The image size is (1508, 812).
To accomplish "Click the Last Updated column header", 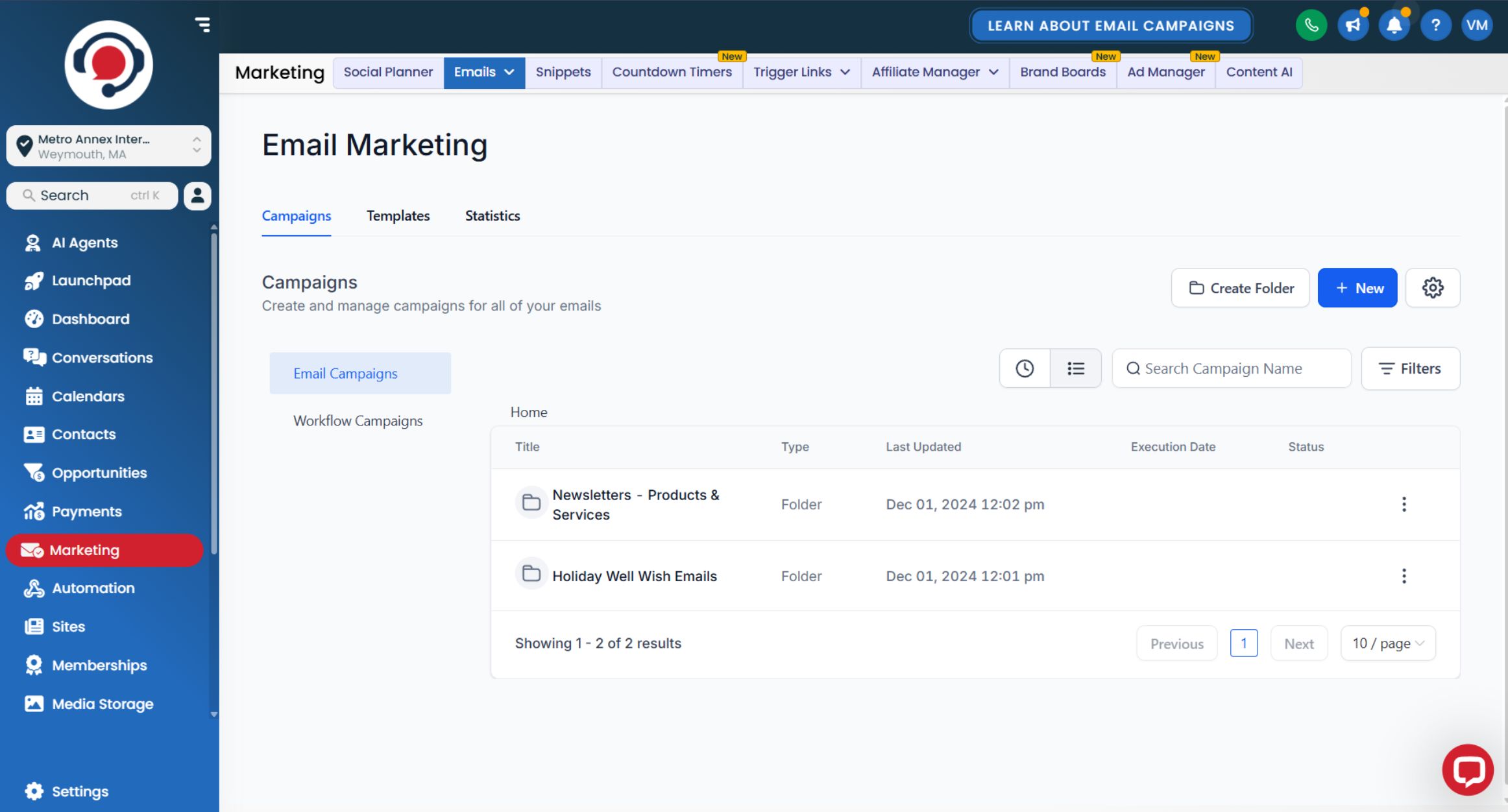I will 923,447.
